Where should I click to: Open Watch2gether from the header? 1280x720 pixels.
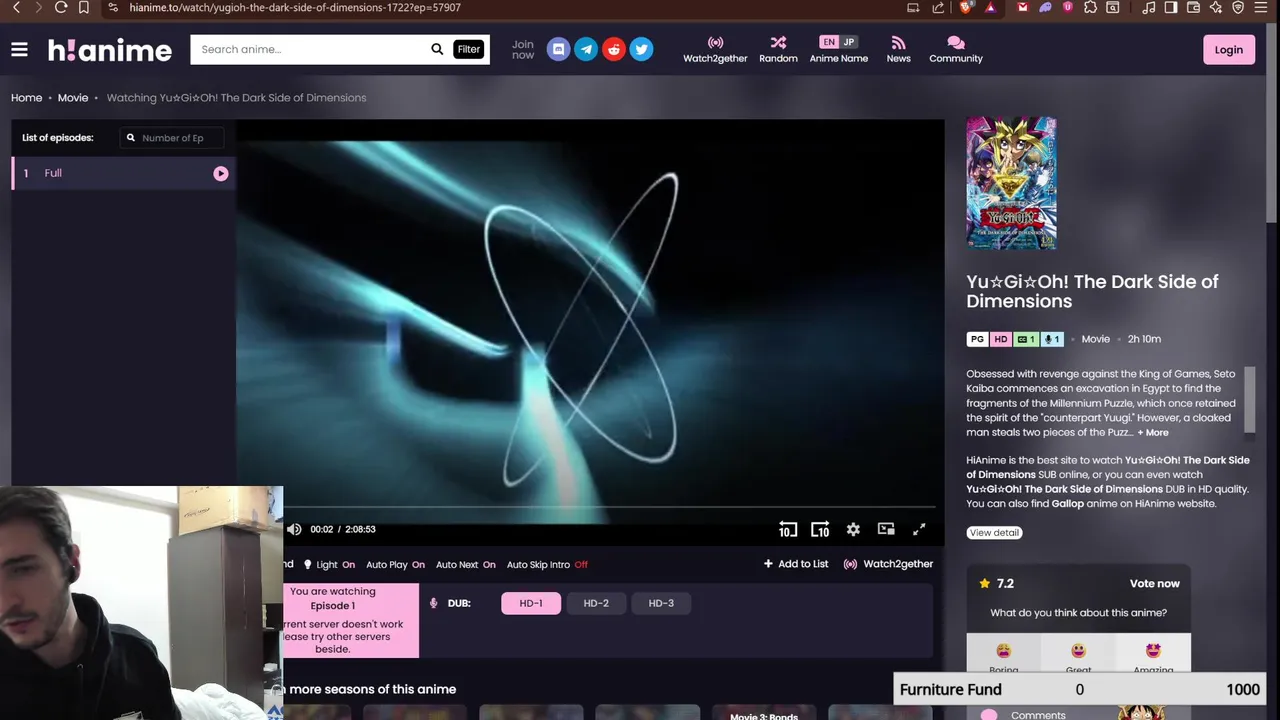[715, 49]
